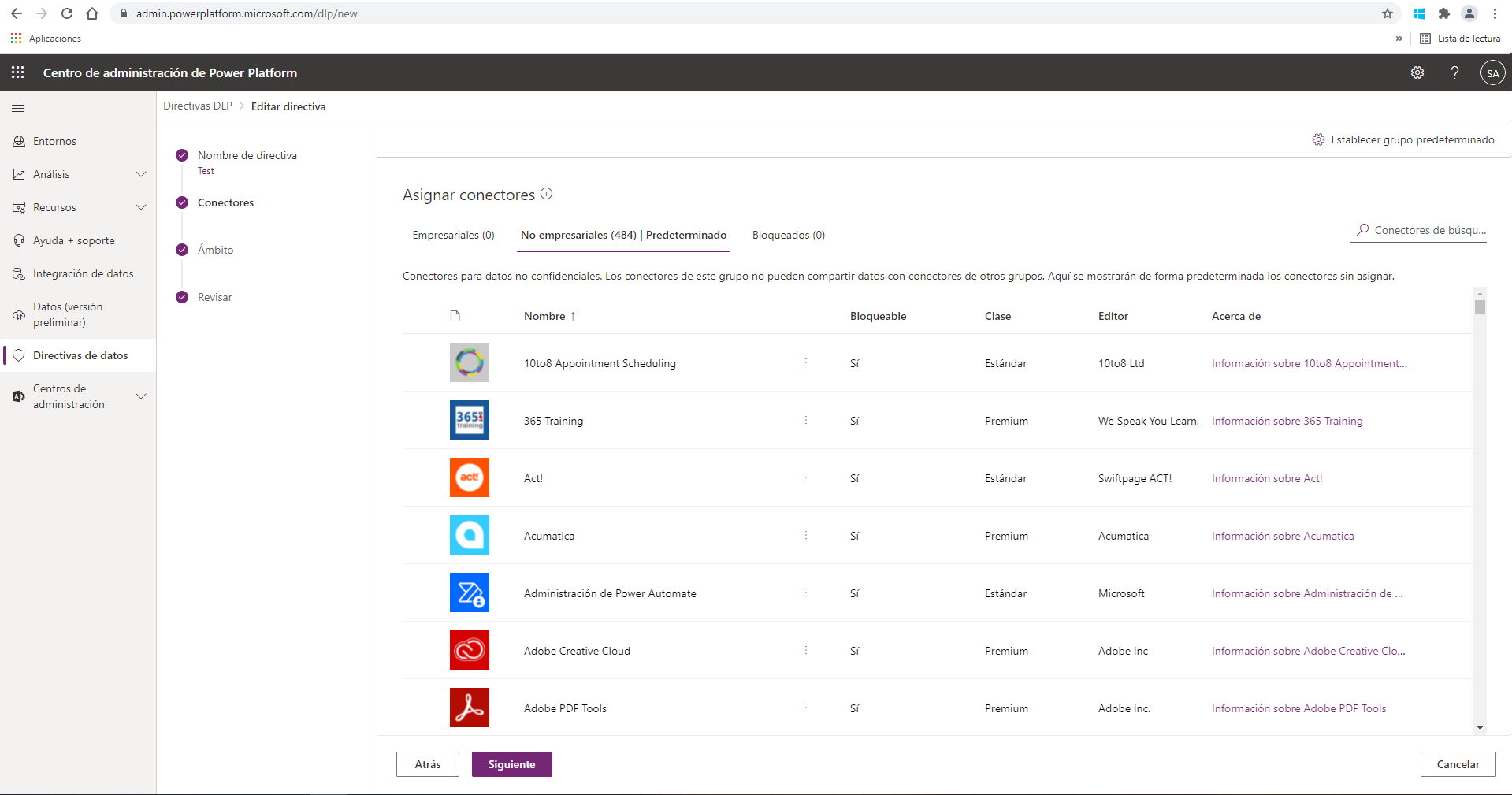Open Información sobre Act! link
This screenshot has height=795, width=1512.
[x=1267, y=478]
